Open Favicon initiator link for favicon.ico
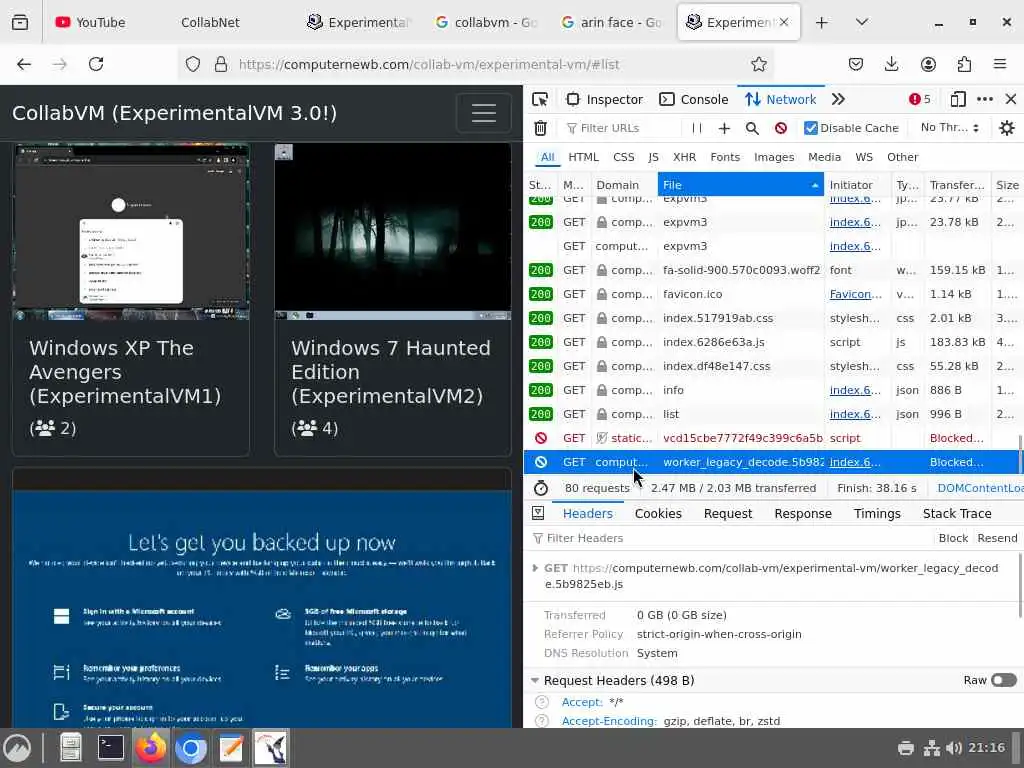The width and height of the screenshot is (1024, 768). 855,295
